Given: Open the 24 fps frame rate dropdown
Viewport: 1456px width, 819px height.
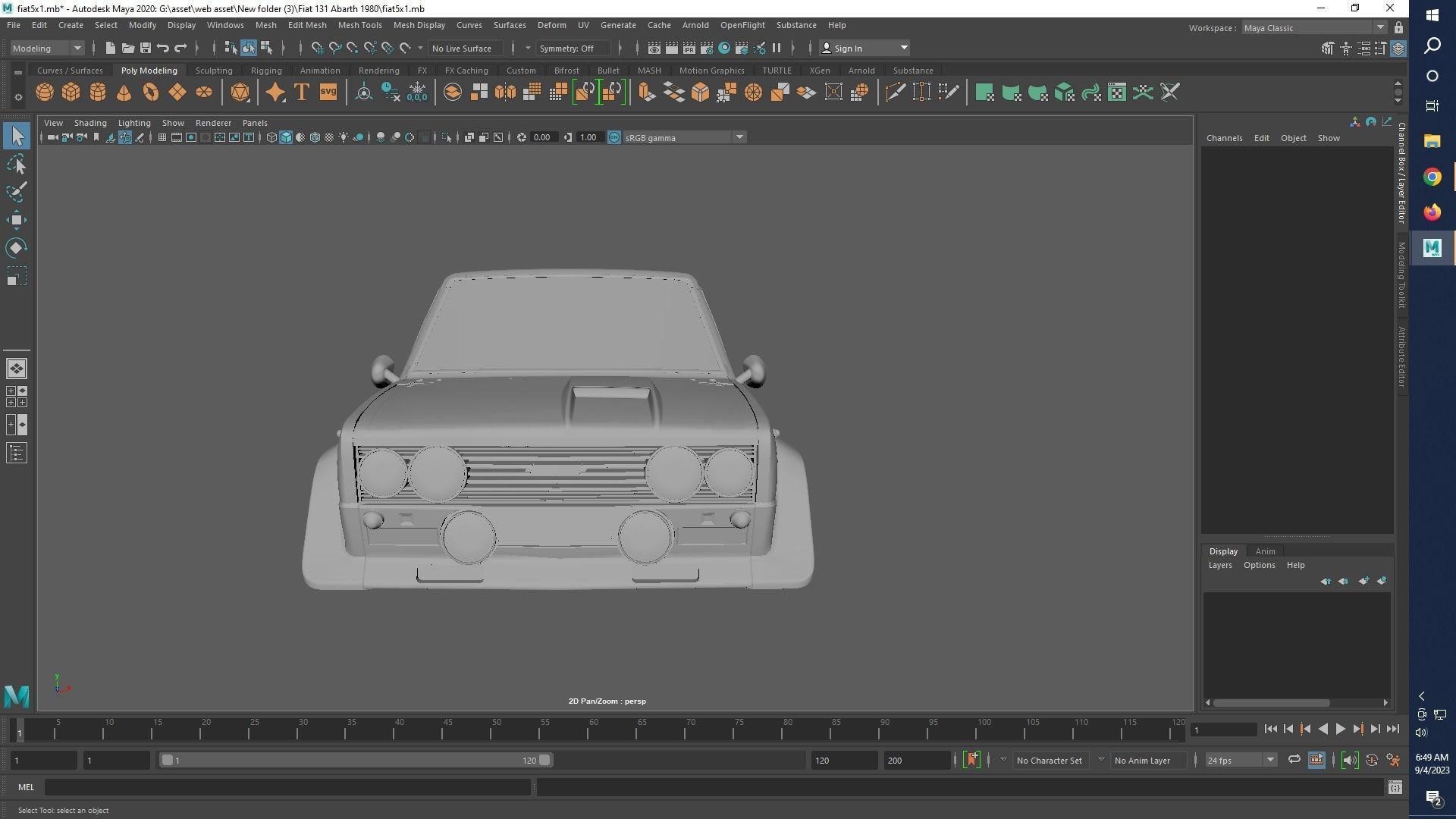Looking at the screenshot, I should 1241,760.
